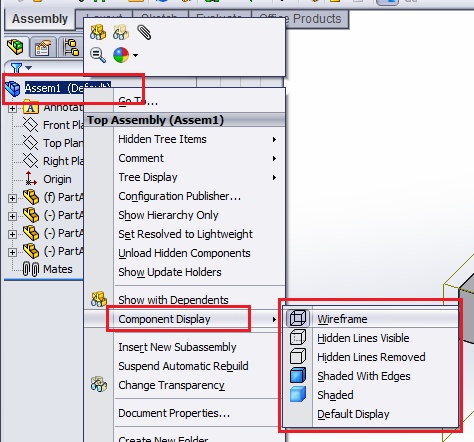Open the PropertyManager tab icon
The height and width of the screenshot is (442, 474).
pos(43,48)
